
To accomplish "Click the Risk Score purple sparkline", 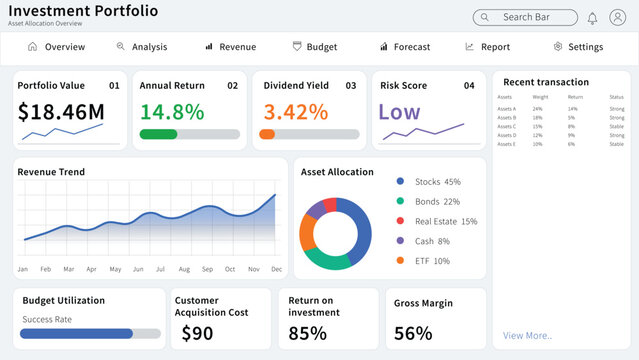I will (x=423, y=132).
